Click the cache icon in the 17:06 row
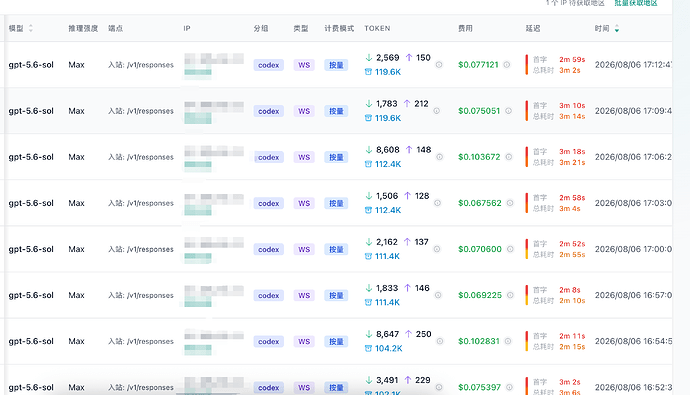This screenshot has height=395, width=690. [x=368, y=164]
